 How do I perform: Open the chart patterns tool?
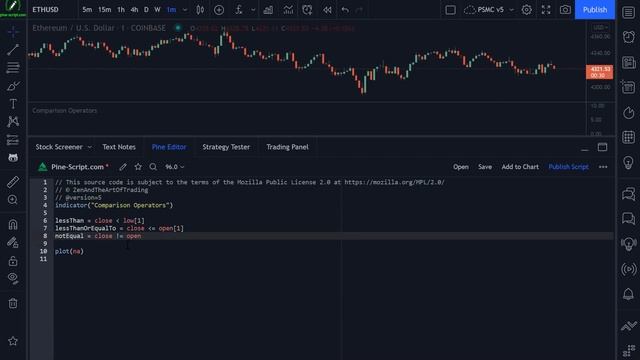click(13, 122)
